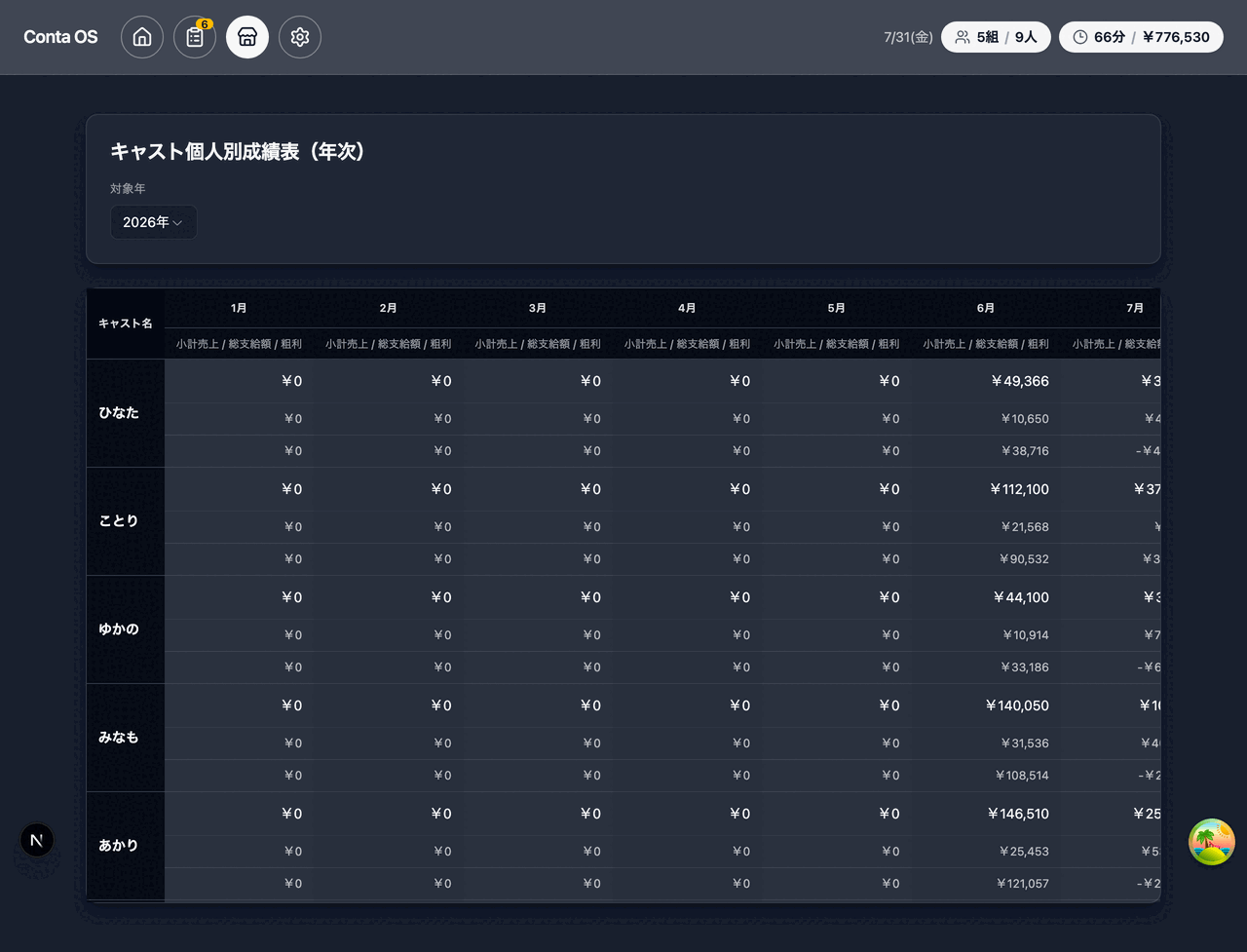Click the clock icon beside 66分

pos(1080,37)
